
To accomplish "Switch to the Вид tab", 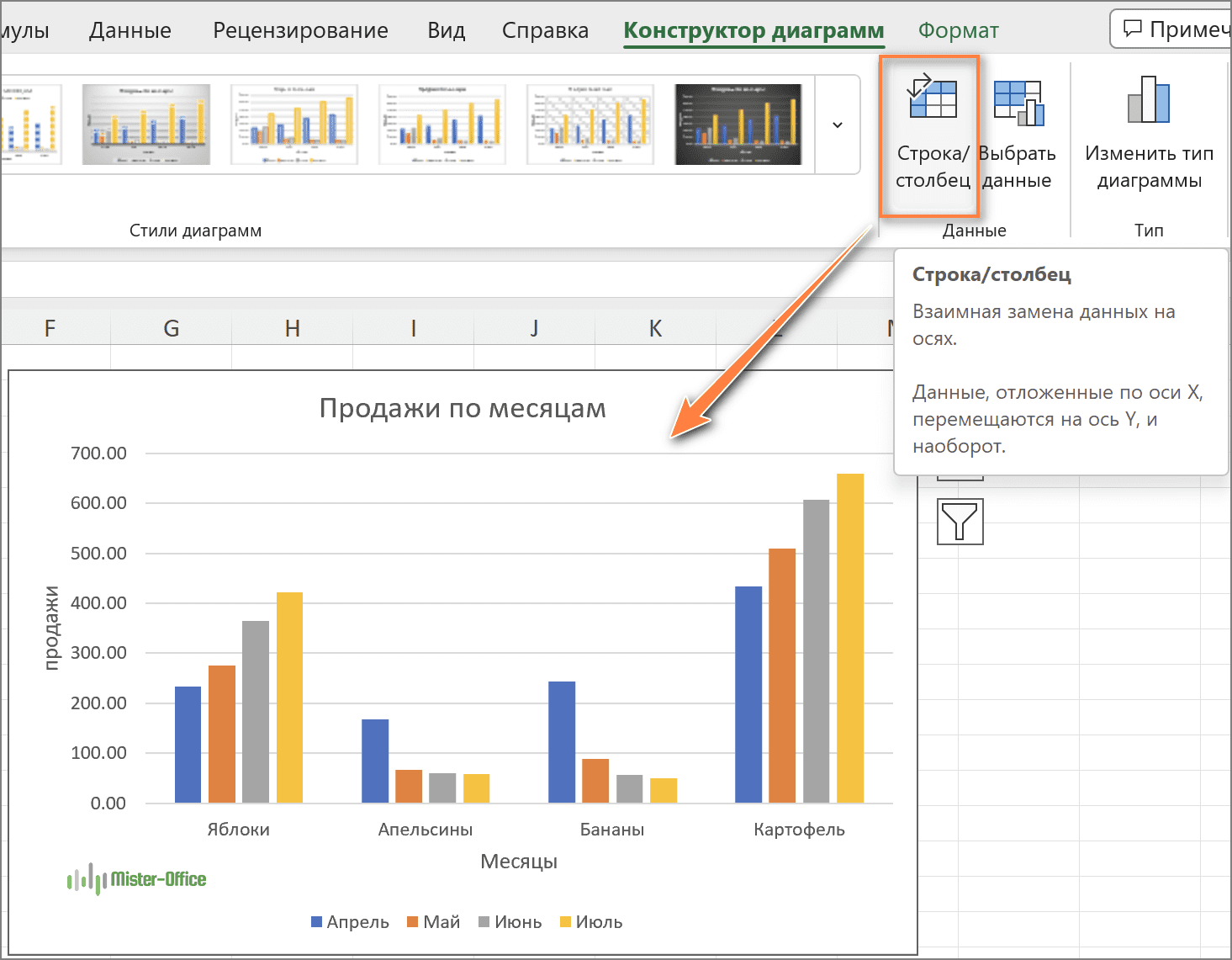I will [x=446, y=30].
